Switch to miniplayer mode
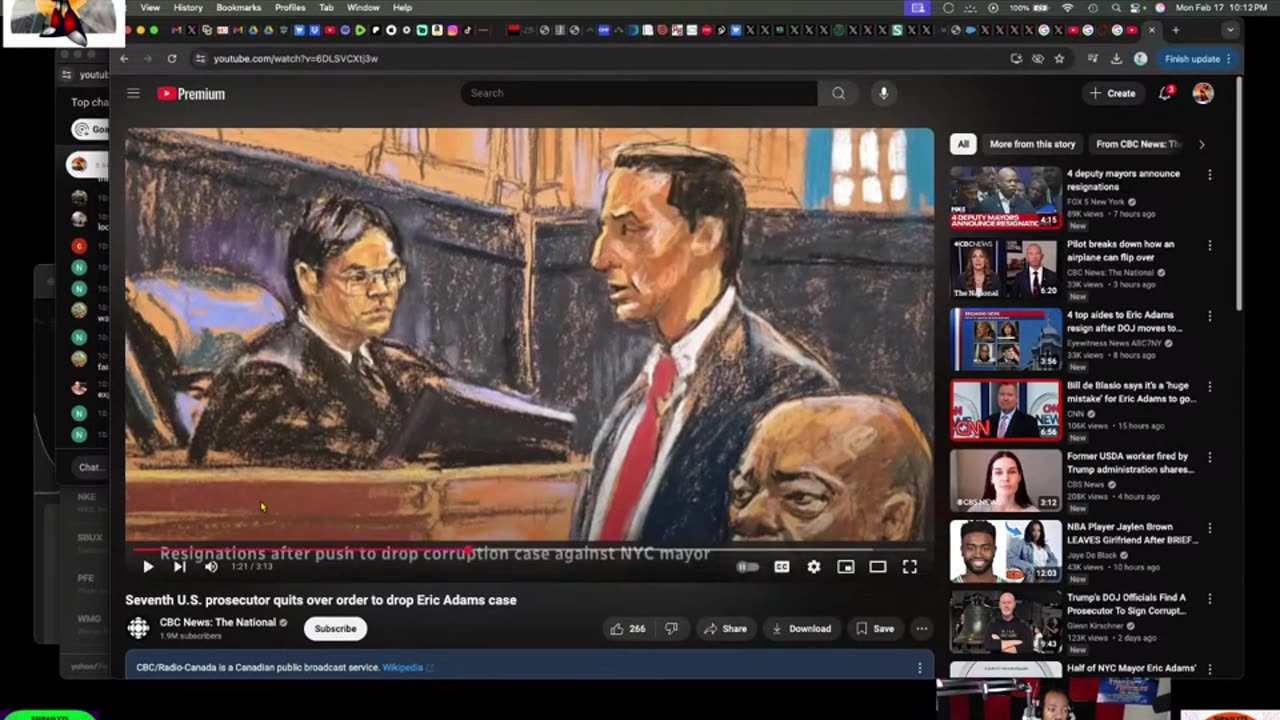The height and width of the screenshot is (720, 1280). pyautogui.click(x=846, y=567)
